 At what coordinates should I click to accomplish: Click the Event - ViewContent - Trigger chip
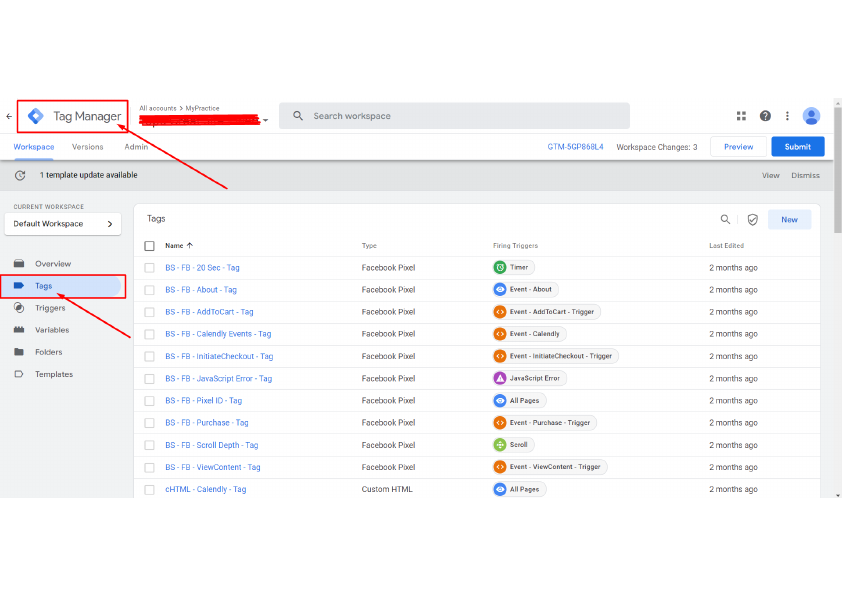coord(550,467)
